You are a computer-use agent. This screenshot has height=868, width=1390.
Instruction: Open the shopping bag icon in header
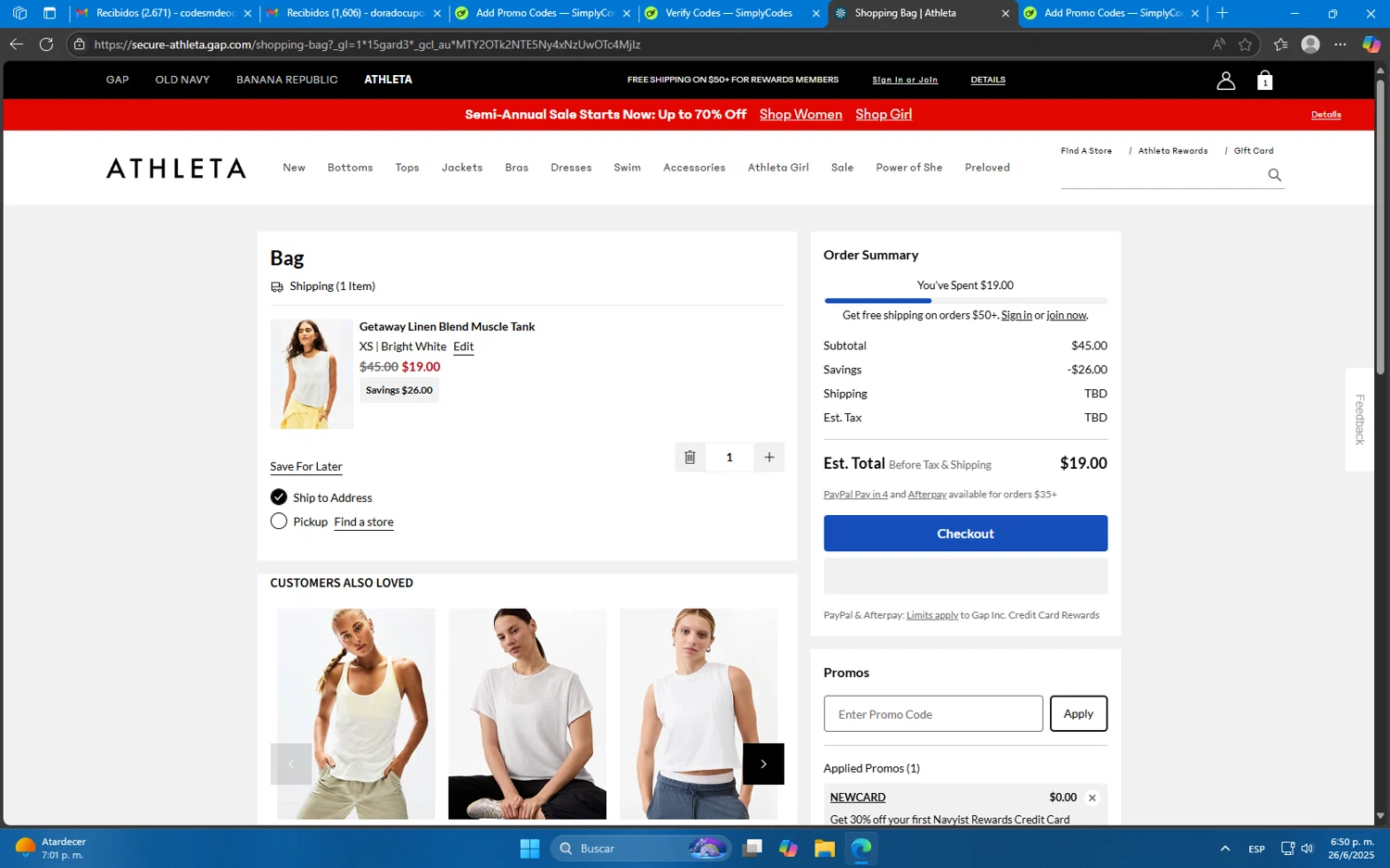pyautogui.click(x=1264, y=81)
